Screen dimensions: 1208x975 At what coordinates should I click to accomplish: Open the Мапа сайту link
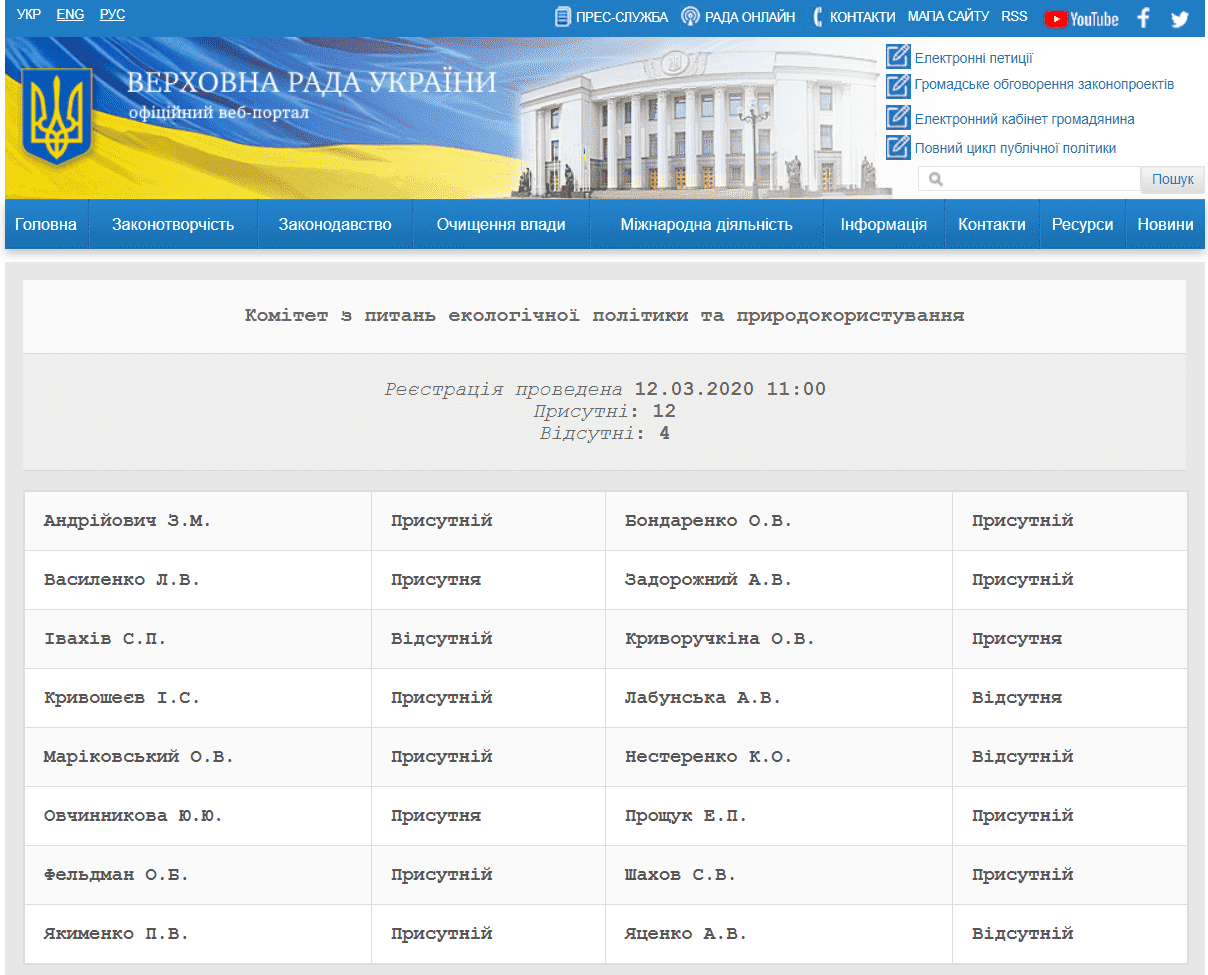click(x=948, y=16)
